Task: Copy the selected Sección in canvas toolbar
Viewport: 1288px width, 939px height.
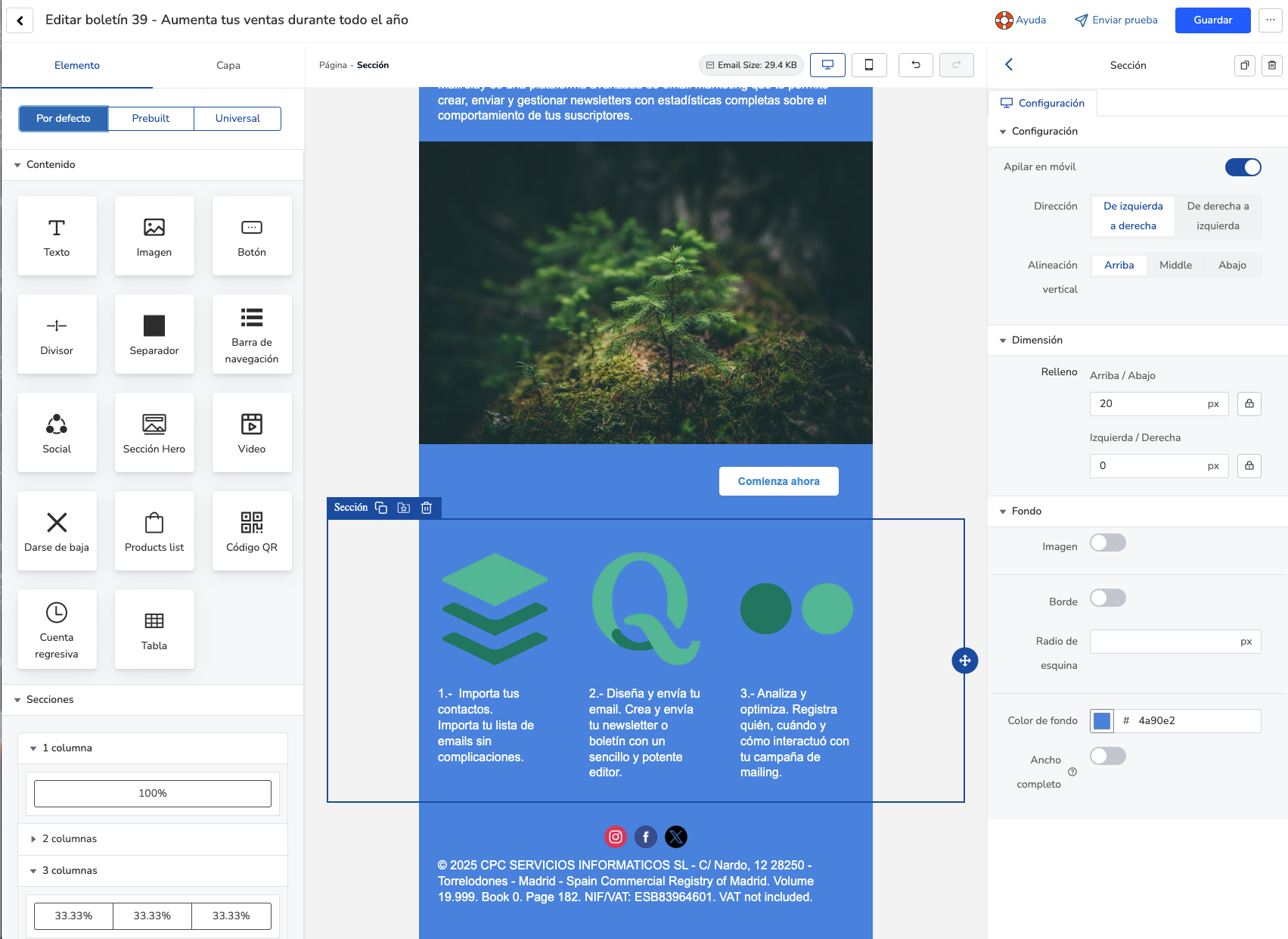Action: tap(381, 508)
